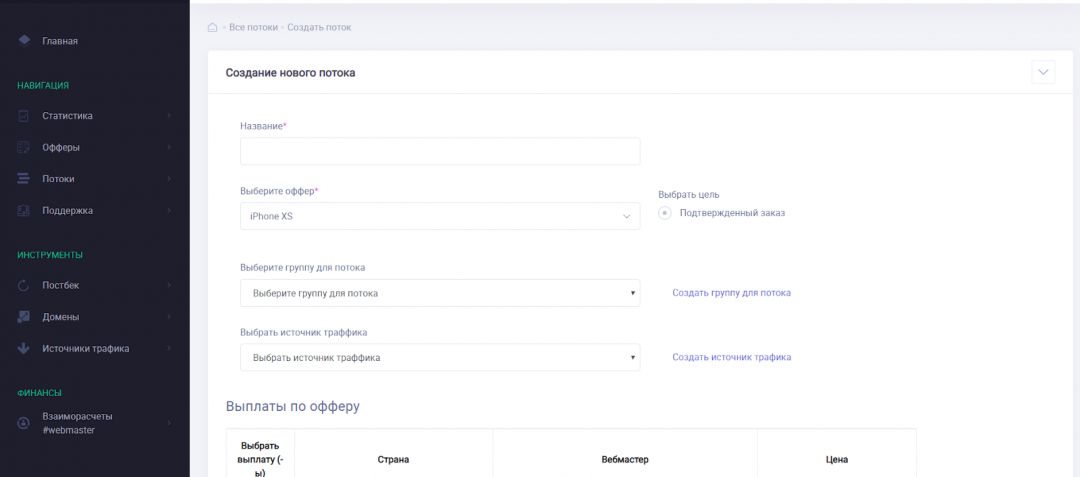The image size is (1080, 477).
Task: Click the Статистика chart icon
Action: (24, 116)
